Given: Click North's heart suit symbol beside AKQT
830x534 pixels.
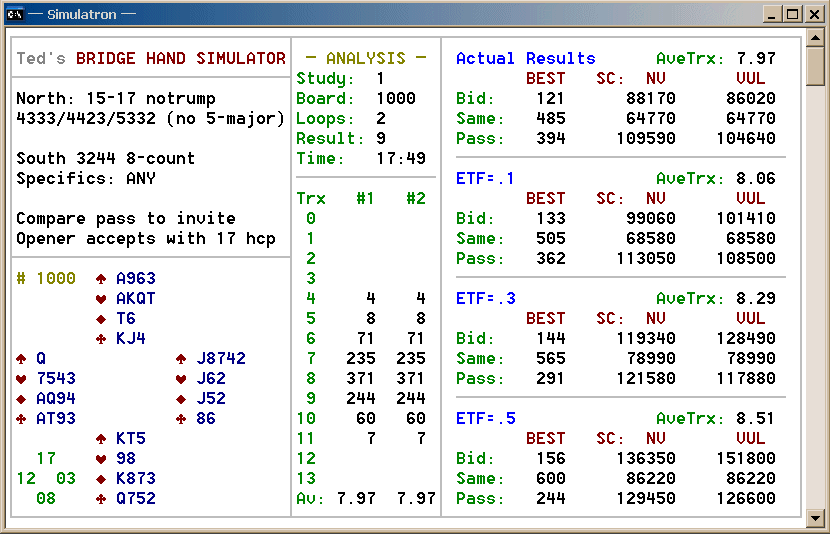Looking at the screenshot, I should tap(101, 299).
